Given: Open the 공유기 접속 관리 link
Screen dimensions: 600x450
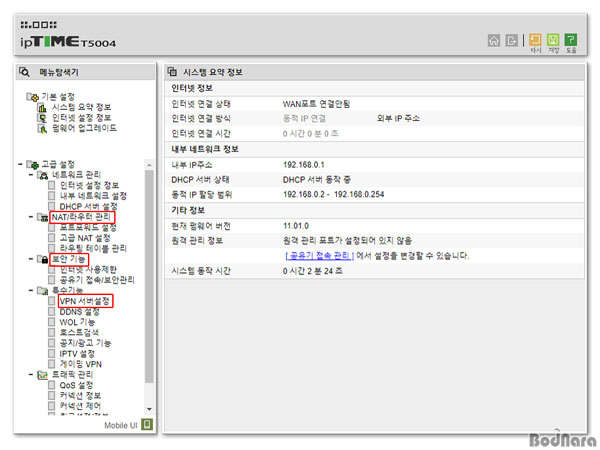Looking at the screenshot, I should [316, 255].
